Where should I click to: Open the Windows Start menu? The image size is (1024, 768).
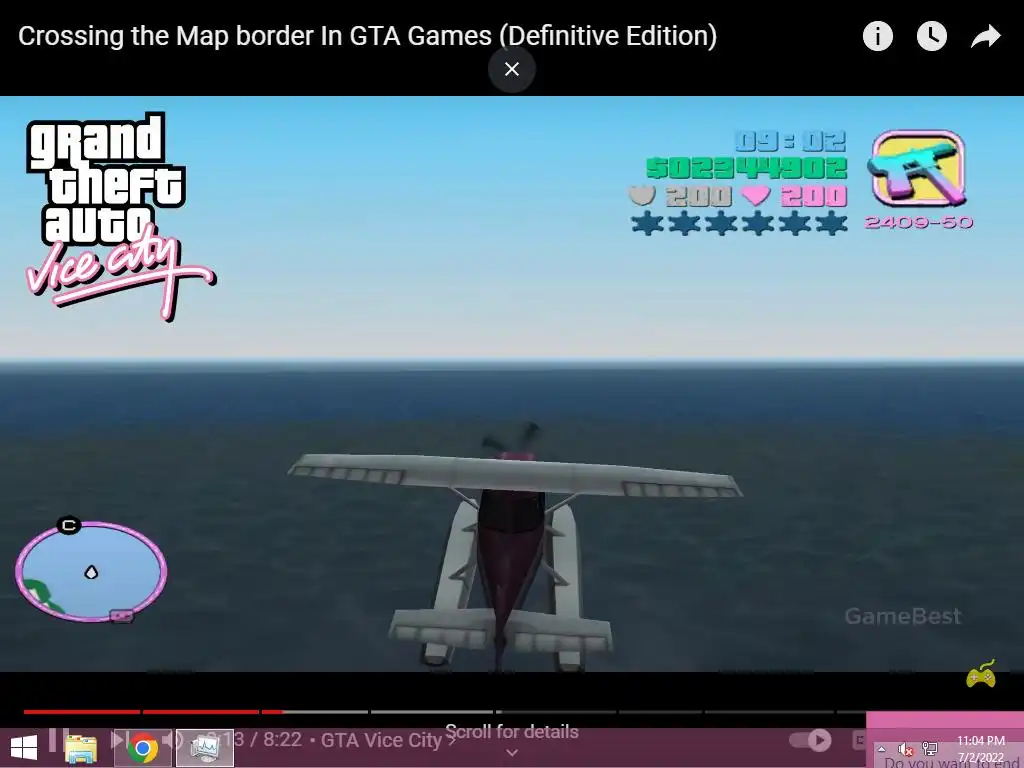click(x=24, y=748)
